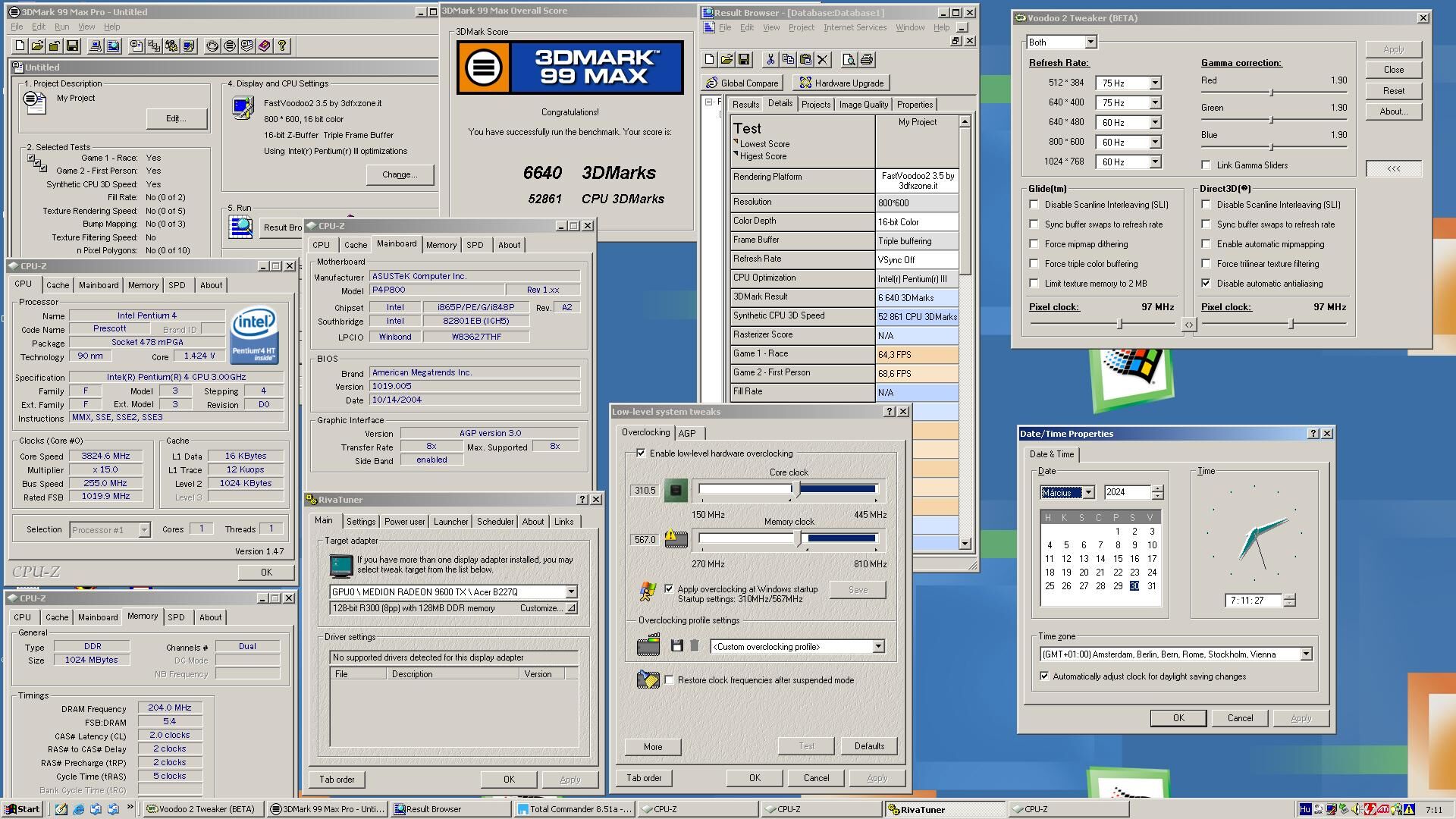Open 1024*768 refresh rate dropdown

point(1155,162)
